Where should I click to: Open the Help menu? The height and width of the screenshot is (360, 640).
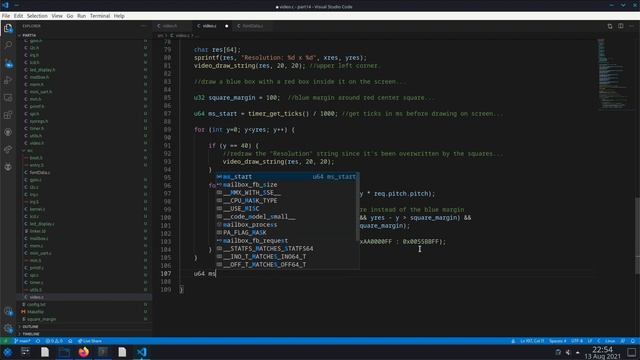(x=119, y=16)
